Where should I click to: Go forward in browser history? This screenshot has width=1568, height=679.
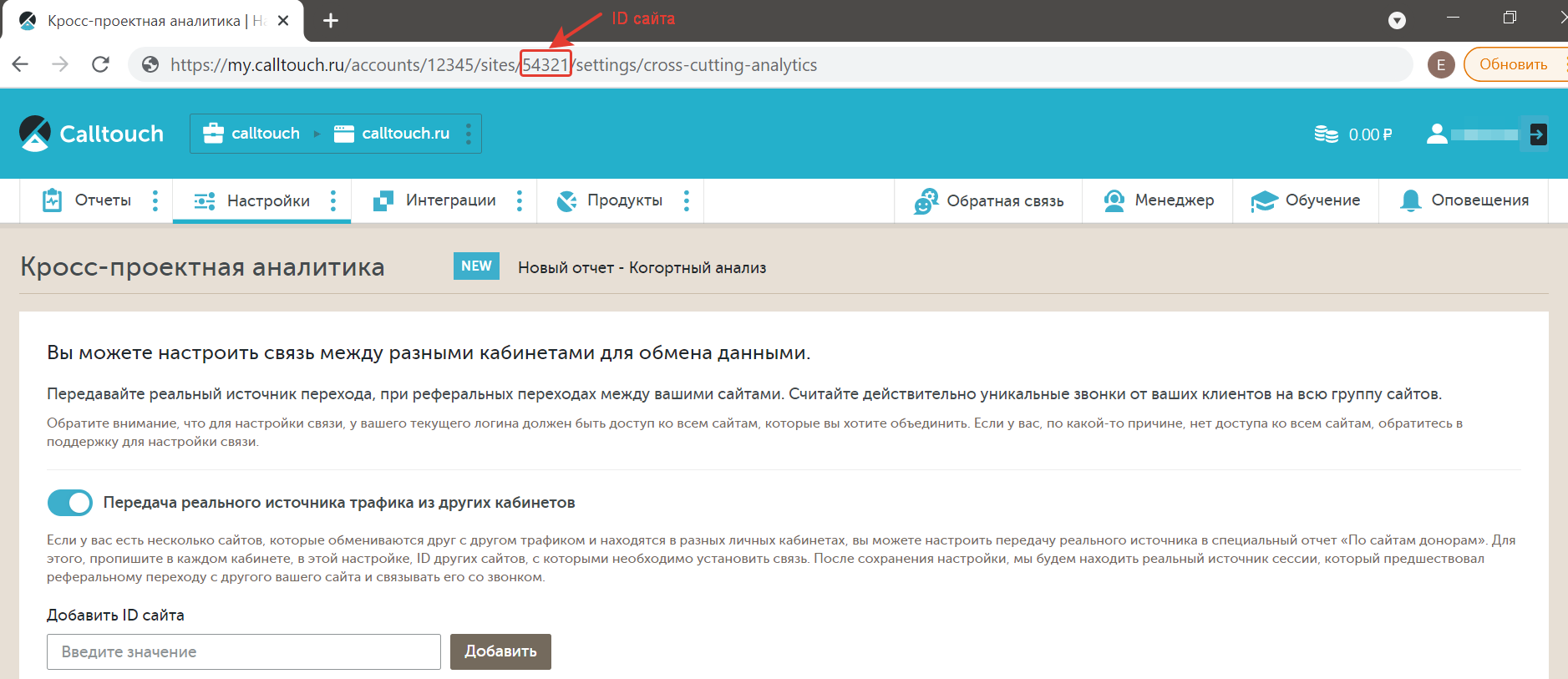point(60,64)
